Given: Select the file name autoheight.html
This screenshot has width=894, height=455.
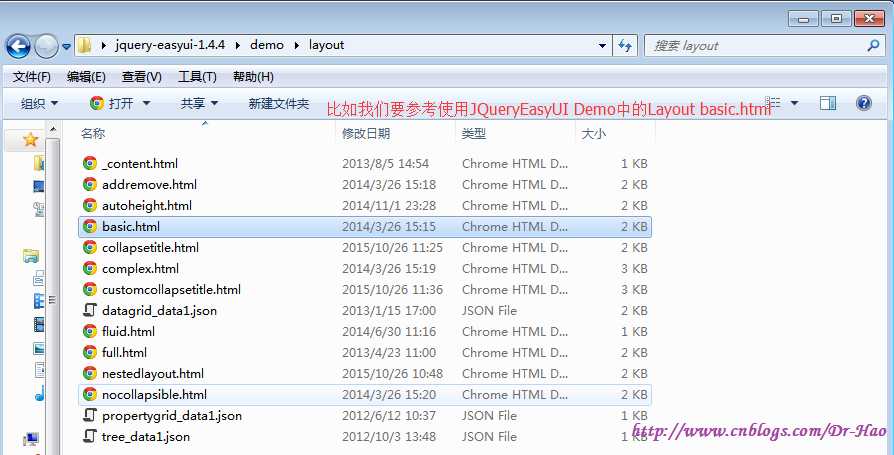Looking at the screenshot, I should click(147, 206).
